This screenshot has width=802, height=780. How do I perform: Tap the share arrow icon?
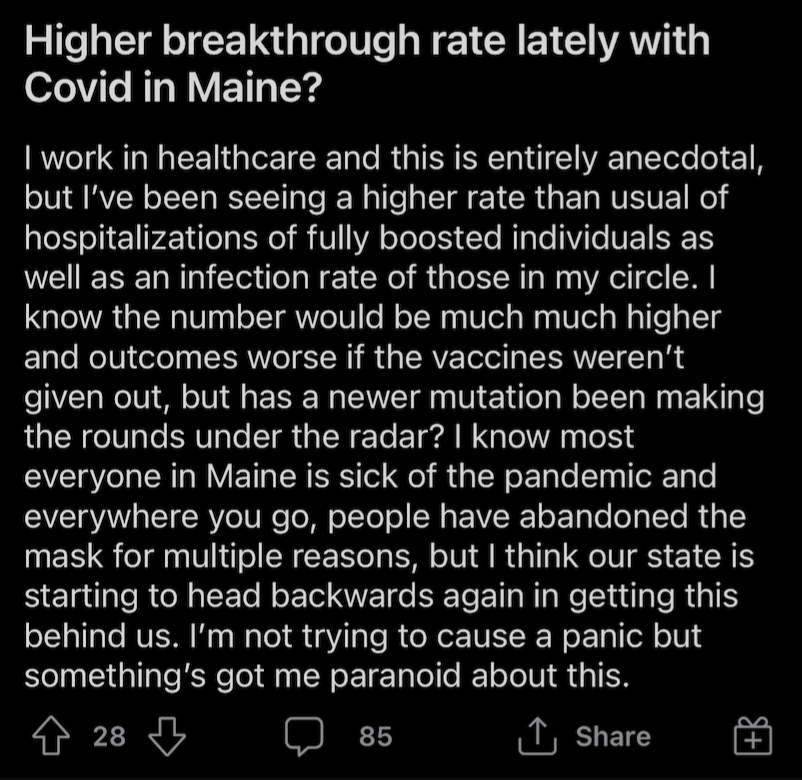click(x=537, y=736)
